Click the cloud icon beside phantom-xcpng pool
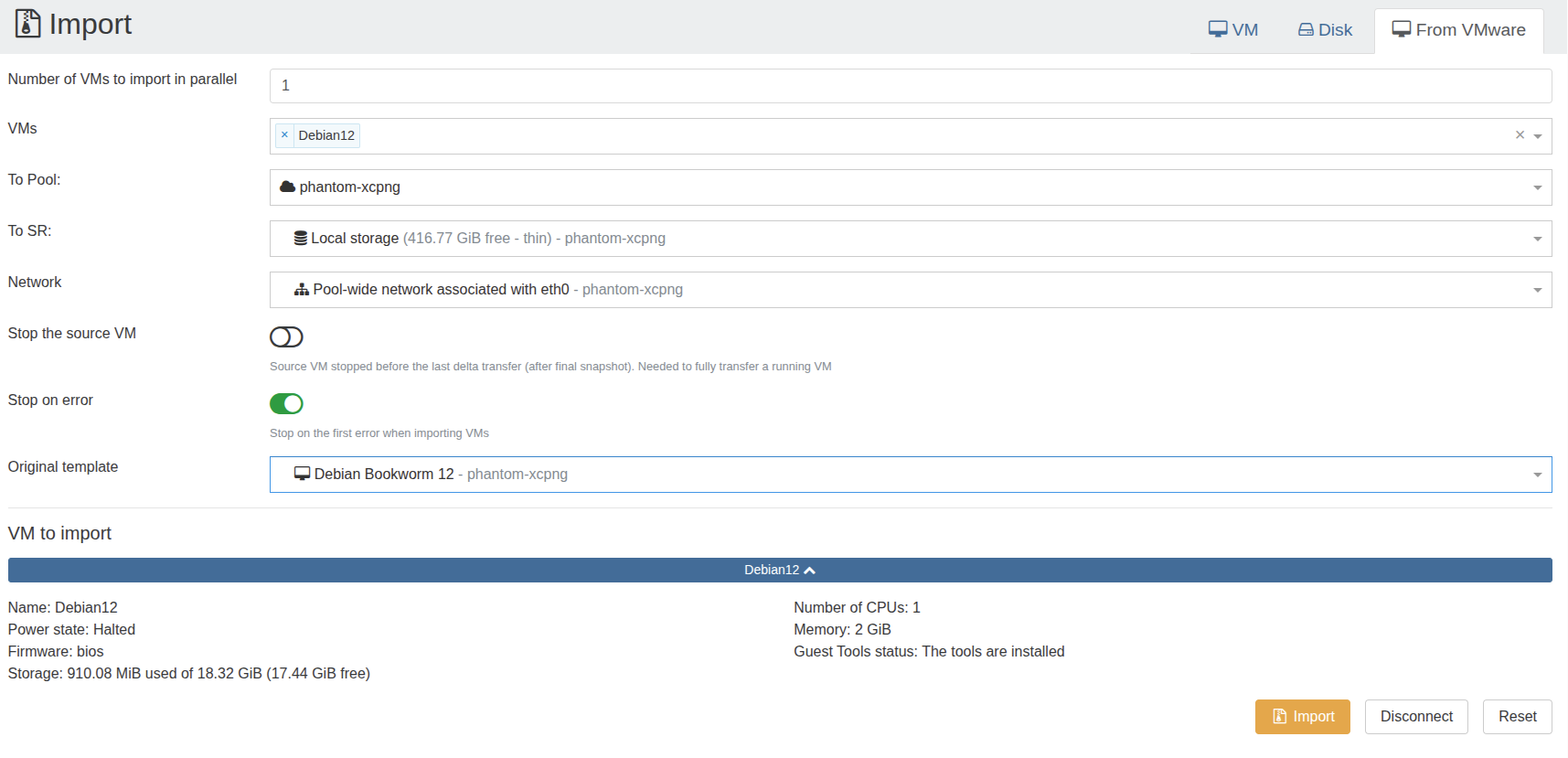 pyautogui.click(x=287, y=187)
